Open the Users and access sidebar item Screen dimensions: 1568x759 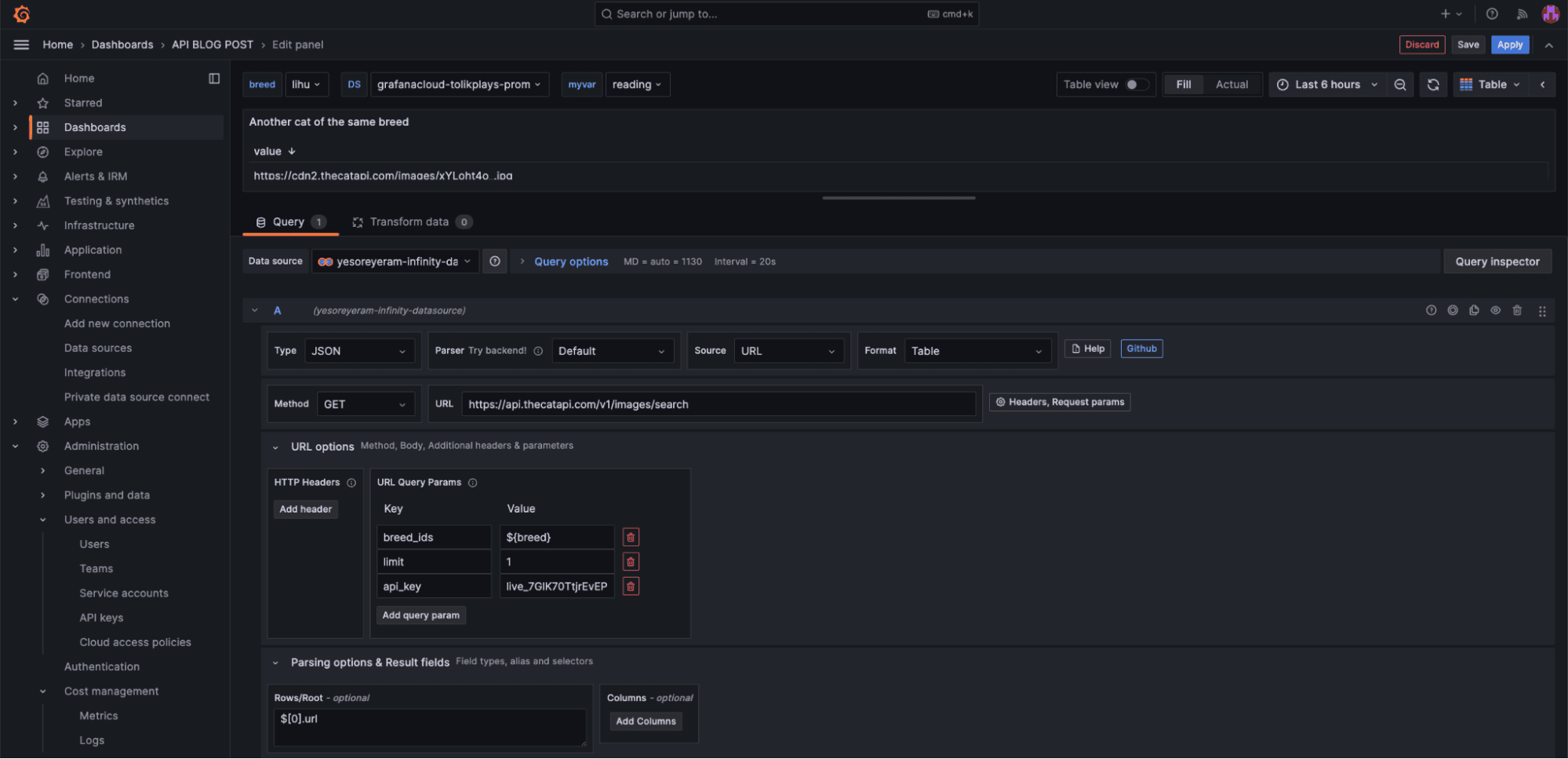pyautogui.click(x=110, y=519)
